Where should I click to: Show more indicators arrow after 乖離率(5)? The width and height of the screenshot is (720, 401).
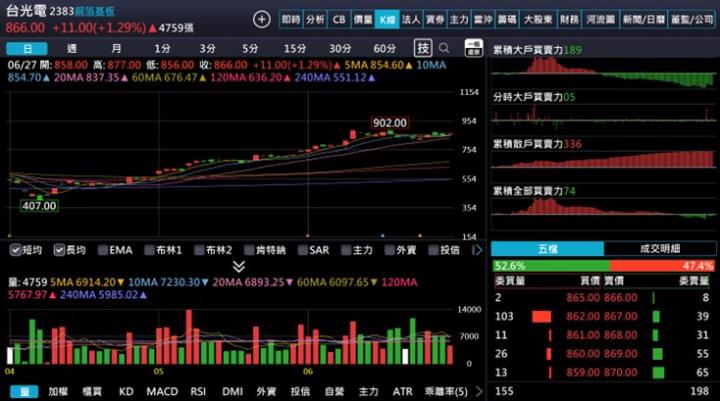479,391
